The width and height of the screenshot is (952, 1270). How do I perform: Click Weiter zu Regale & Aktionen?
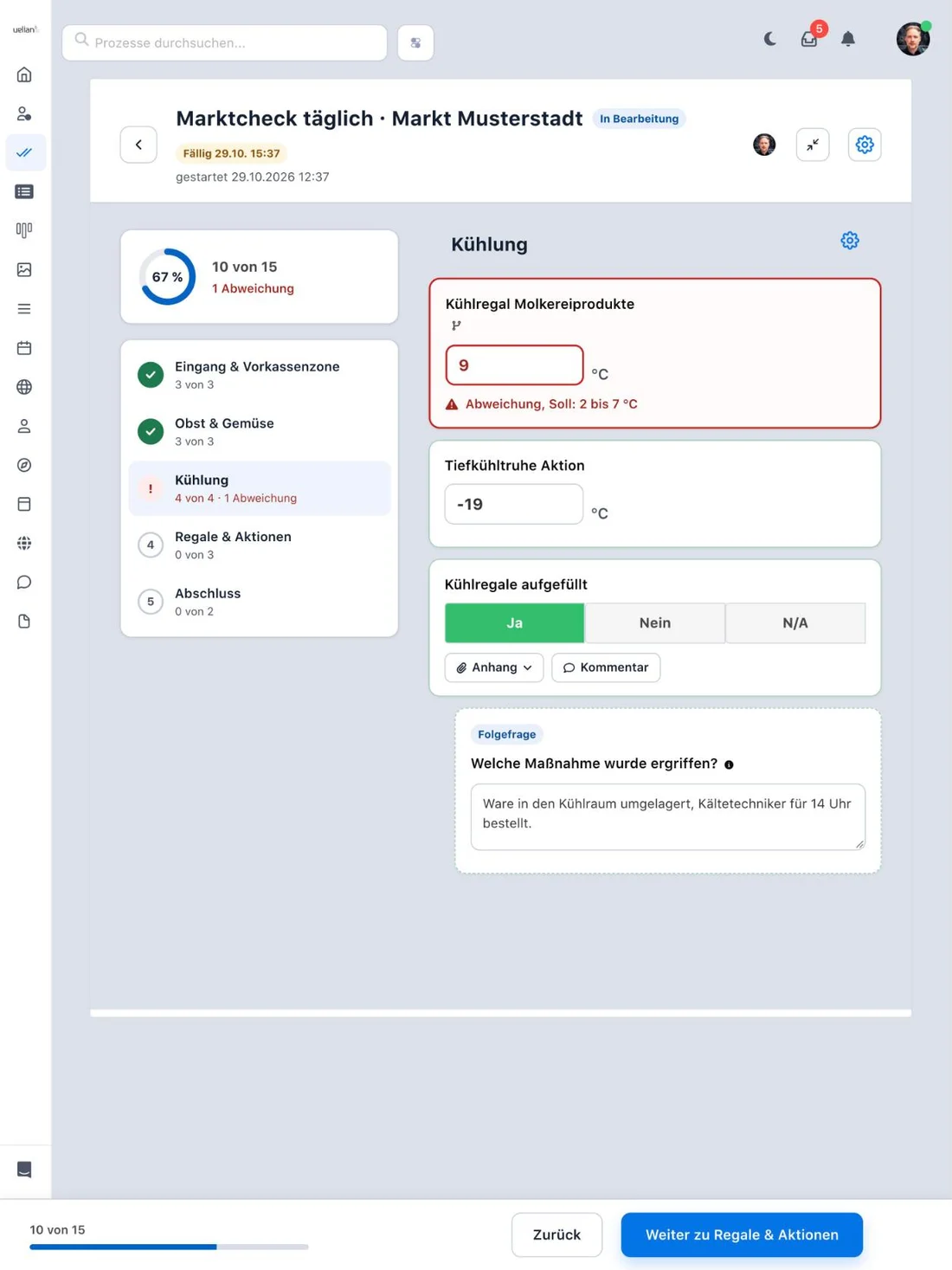point(742,1235)
